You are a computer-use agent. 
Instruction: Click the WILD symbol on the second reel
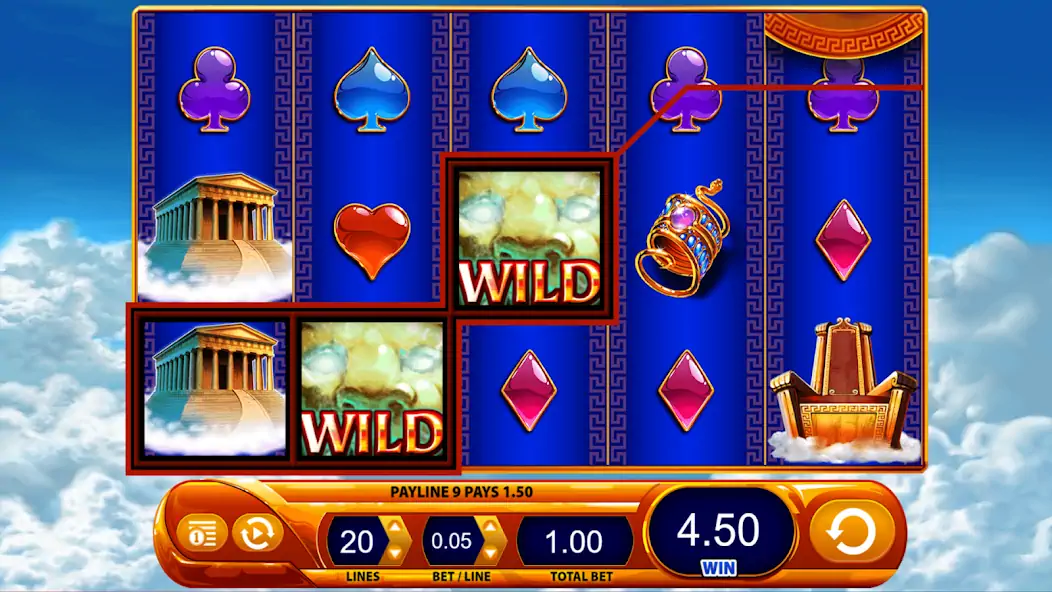(x=372, y=389)
